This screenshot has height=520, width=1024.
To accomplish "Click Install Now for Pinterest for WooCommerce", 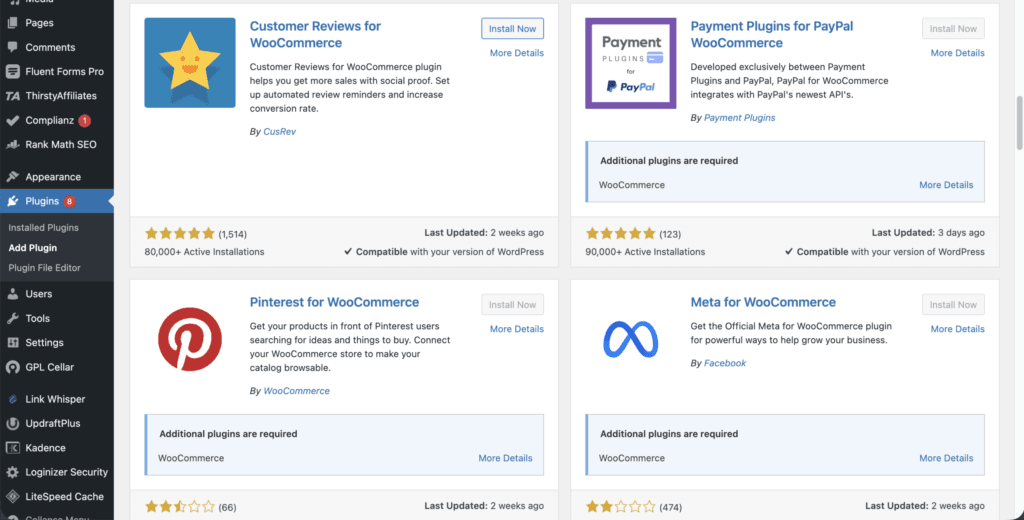I will (513, 304).
